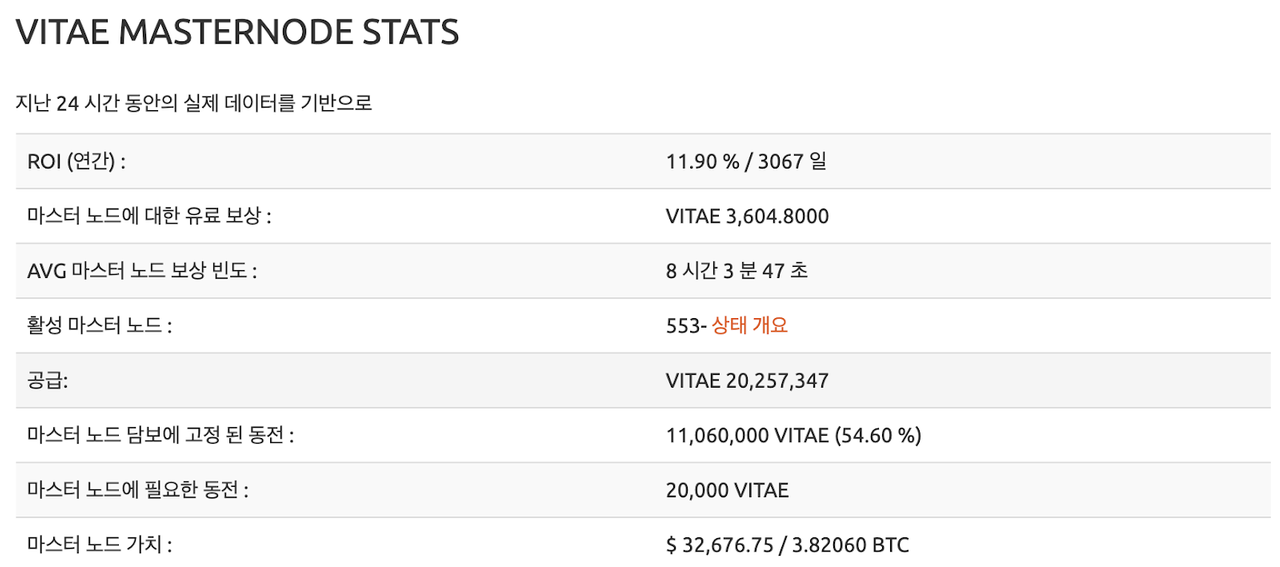Select the 마스터 노드에 대한 유료 보상 label
This screenshot has height=567, width=1280.
coord(149,216)
